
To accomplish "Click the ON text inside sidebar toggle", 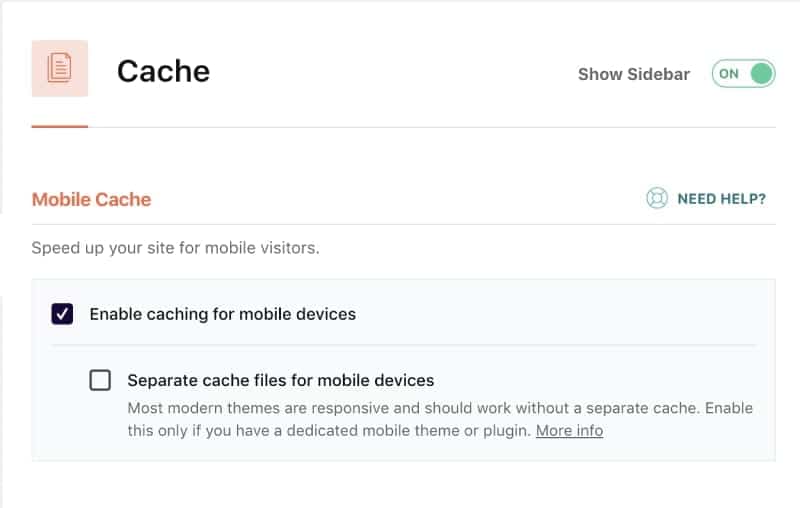I will tap(729, 74).
